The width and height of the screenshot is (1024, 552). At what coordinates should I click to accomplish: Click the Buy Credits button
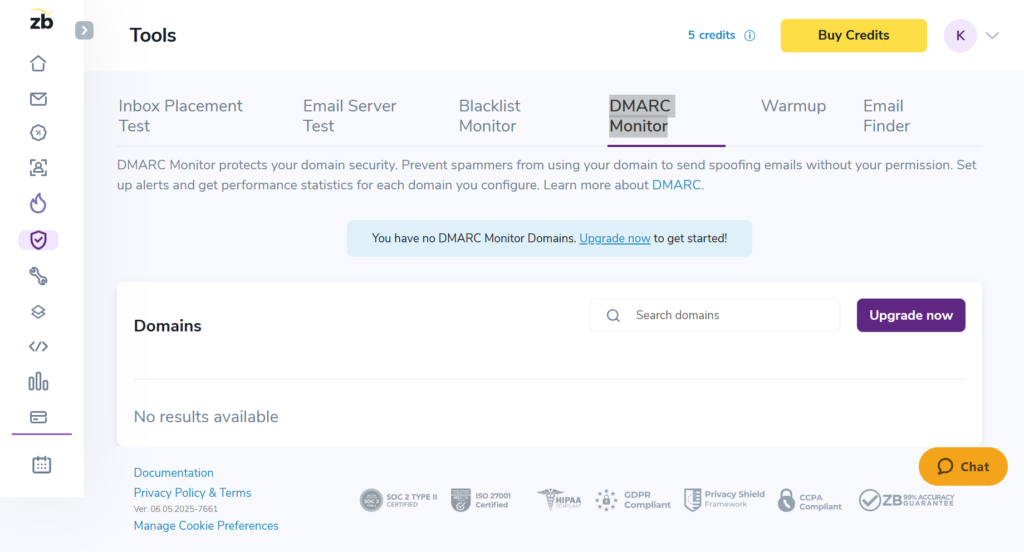pos(854,35)
